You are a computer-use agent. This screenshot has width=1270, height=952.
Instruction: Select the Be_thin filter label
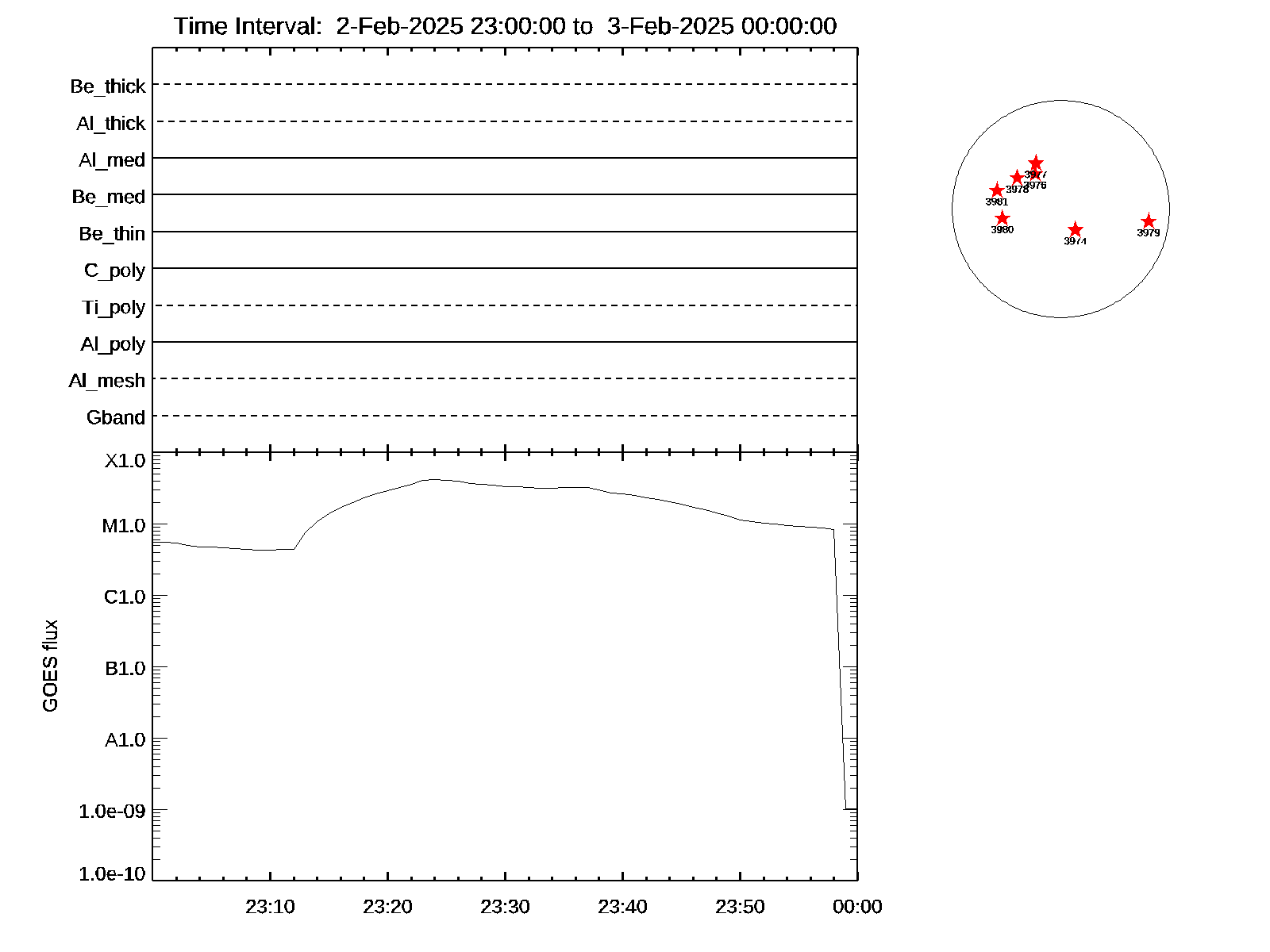click(112, 234)
